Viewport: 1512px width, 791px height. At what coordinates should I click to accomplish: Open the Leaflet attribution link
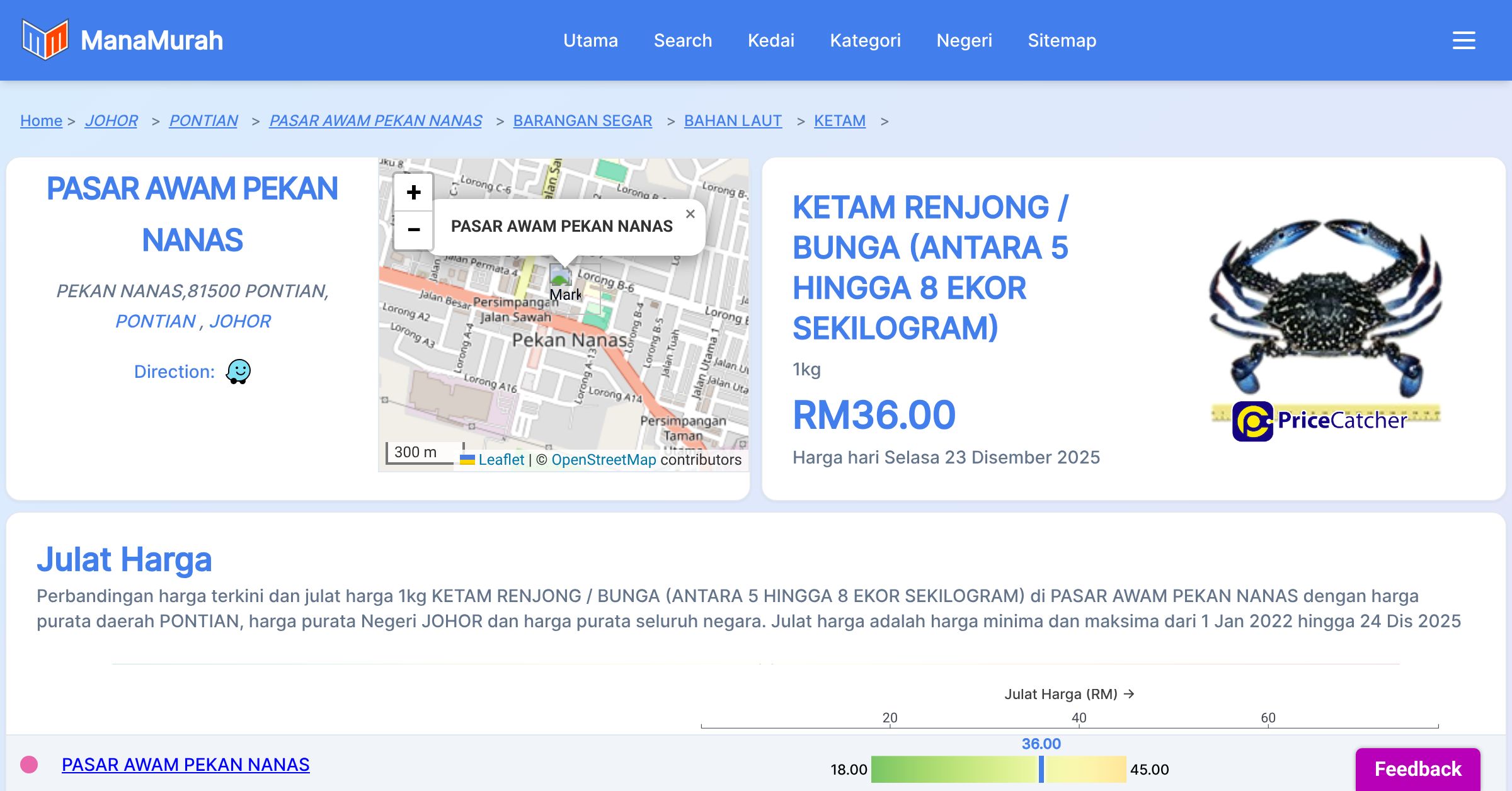(501, 460)
